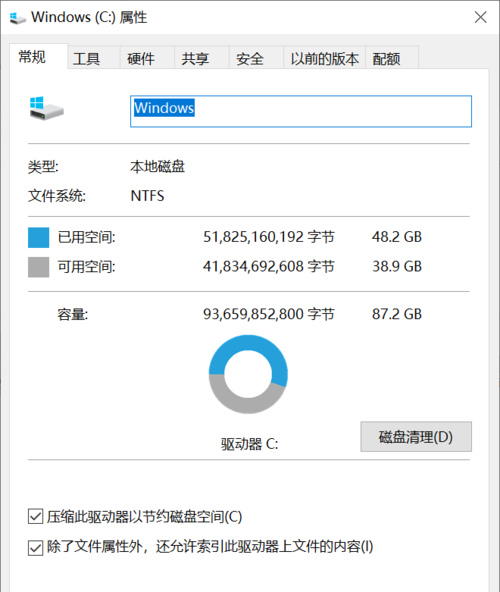Screen dimensions: 500x592
Task: Click the drive name input field
Action: [x=301, y=111]
